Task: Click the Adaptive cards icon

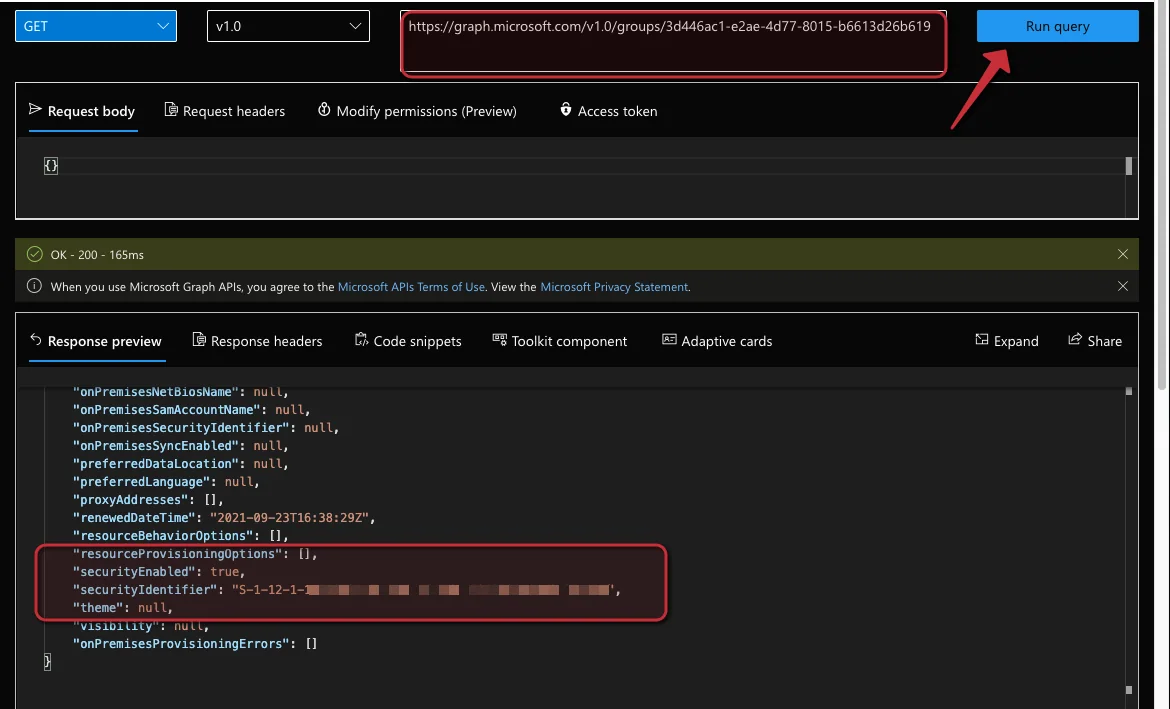Action: pyautogui.click(x=669, y=340)
